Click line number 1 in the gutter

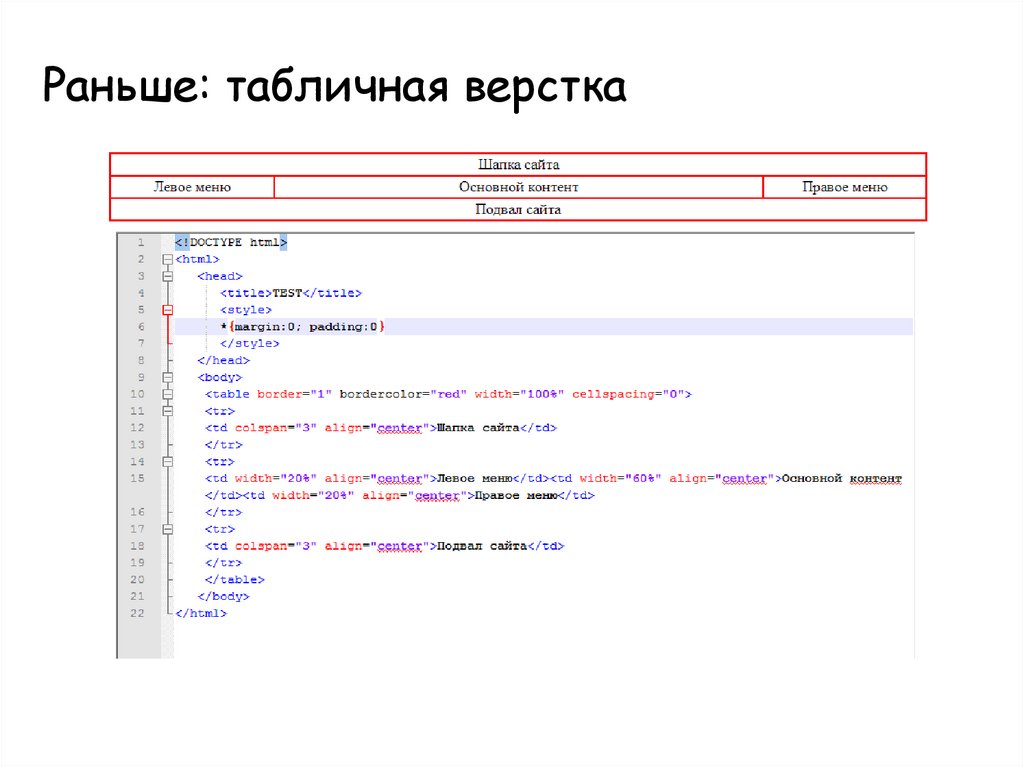click(140, 242)
